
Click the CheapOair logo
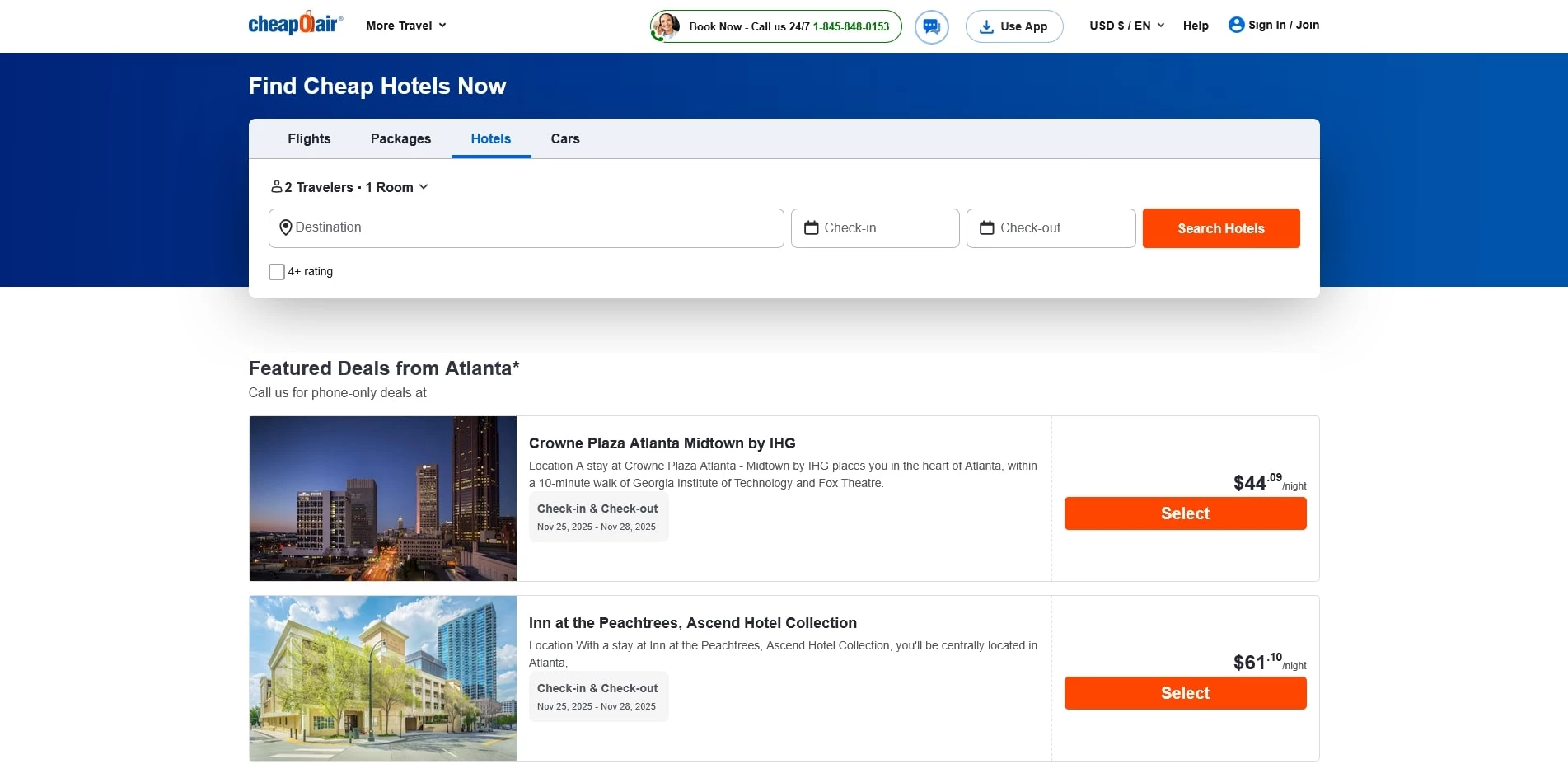click(295, 24)
